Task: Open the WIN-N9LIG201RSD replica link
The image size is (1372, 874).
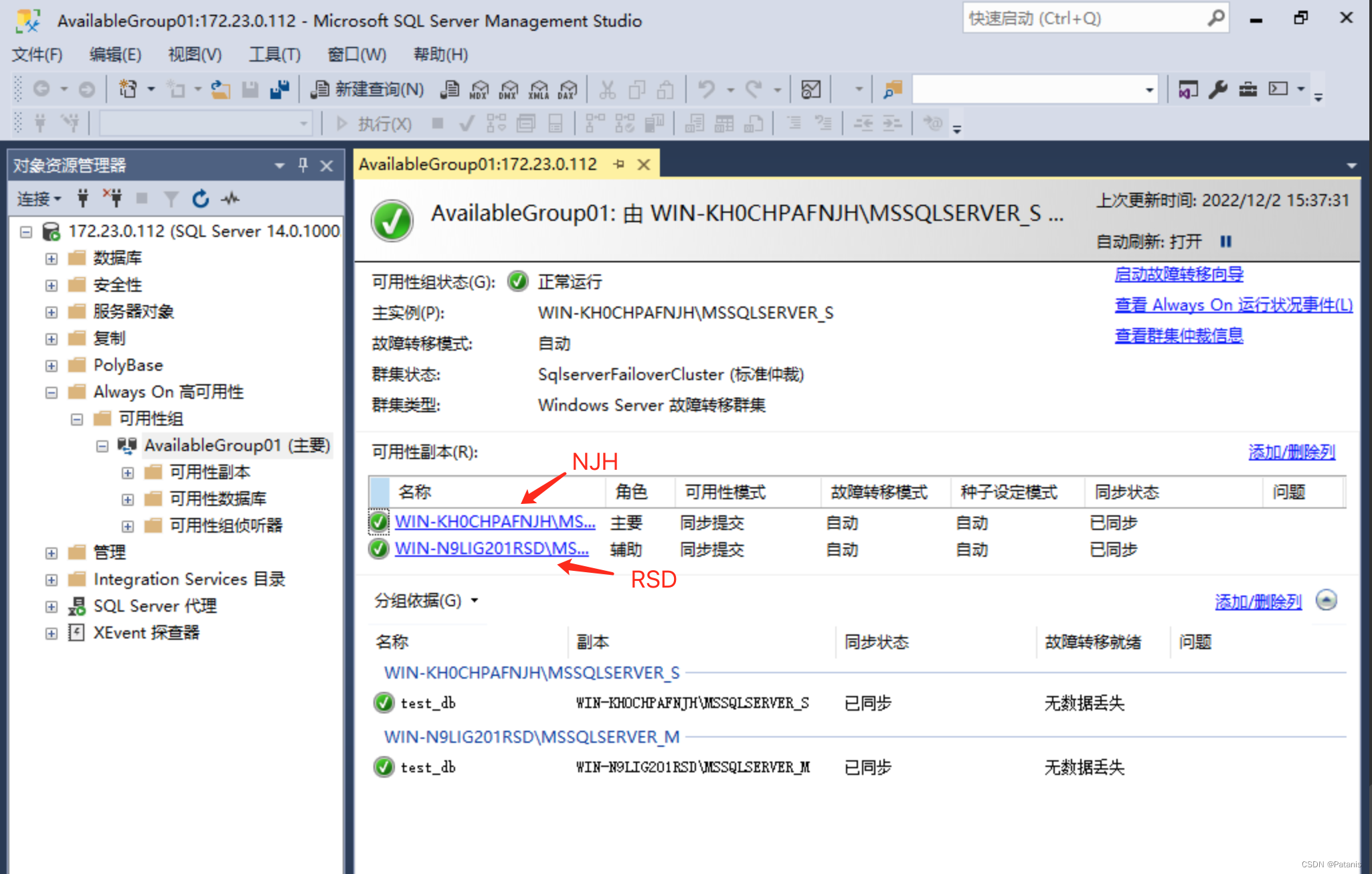Action: point(491,548)
